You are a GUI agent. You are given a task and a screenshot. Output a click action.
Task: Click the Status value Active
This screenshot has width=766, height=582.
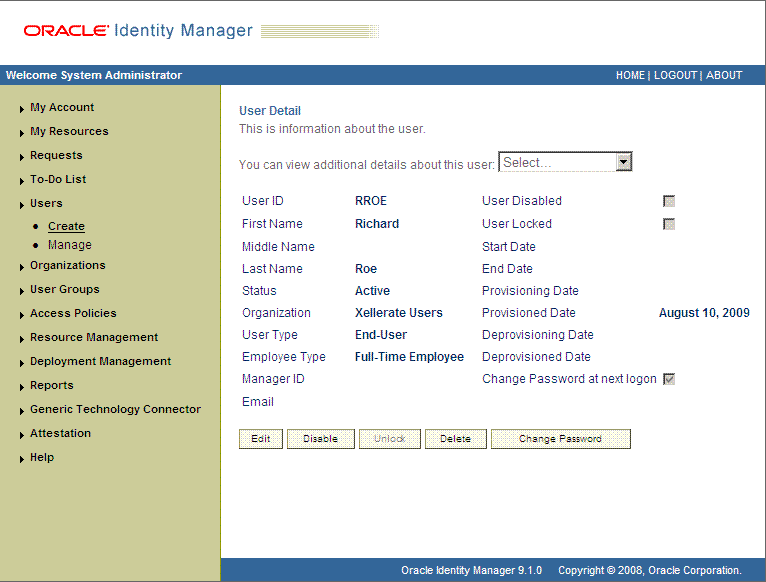pyautogui.click(x=372, y=291)
